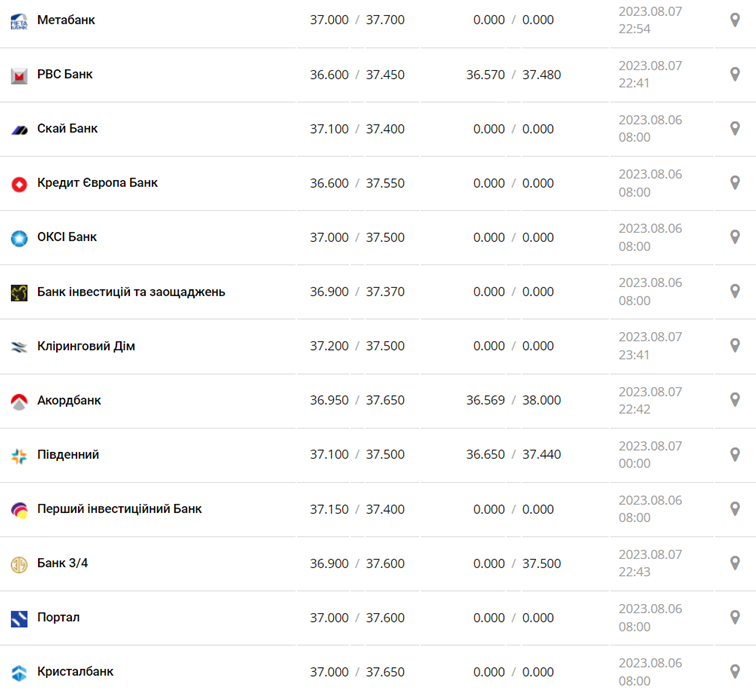Show Банк 3/4 branches on map

pyautogui.click(x=735, y=563)
